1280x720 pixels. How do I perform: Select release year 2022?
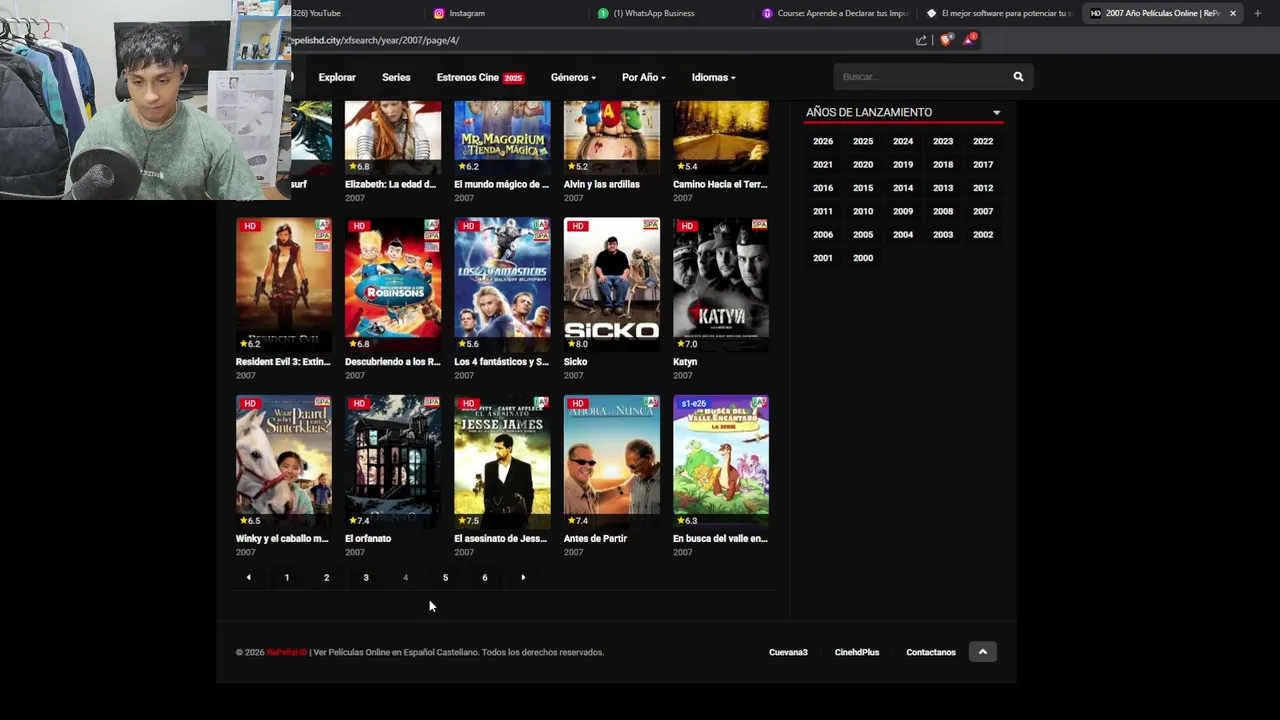[x=983, y=141]
